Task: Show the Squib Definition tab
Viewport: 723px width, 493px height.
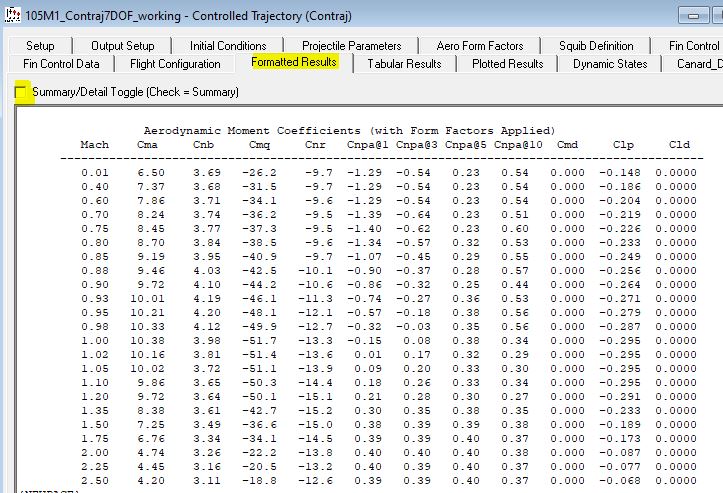Action: click(596, 46)
